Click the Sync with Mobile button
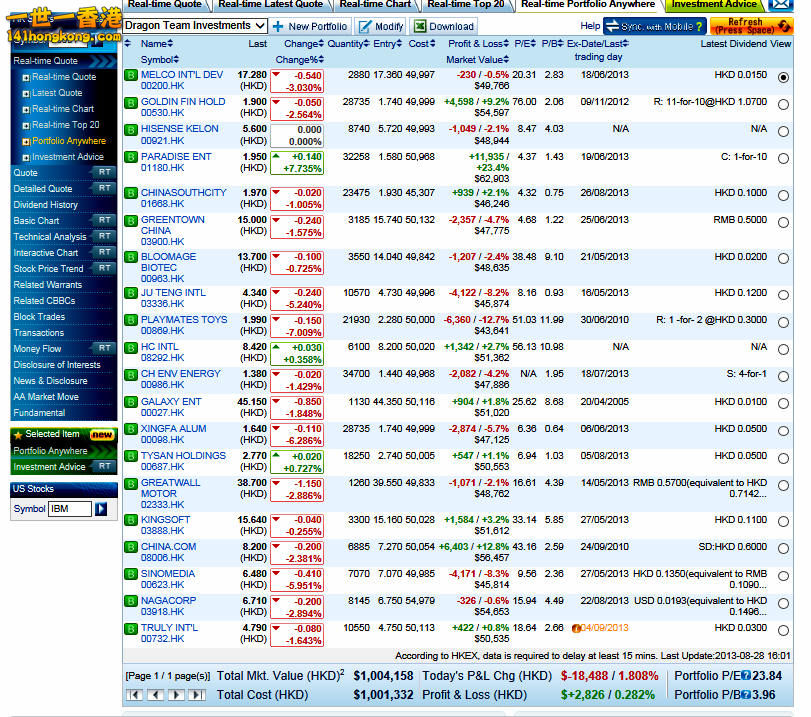 [x=655, y=26]
